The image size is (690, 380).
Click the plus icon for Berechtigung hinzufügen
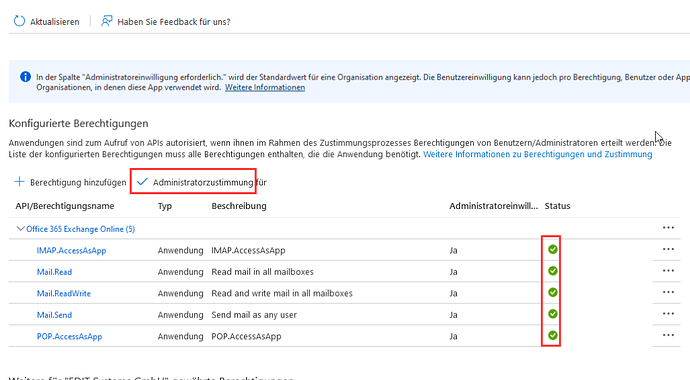click(x=19, y=182)
